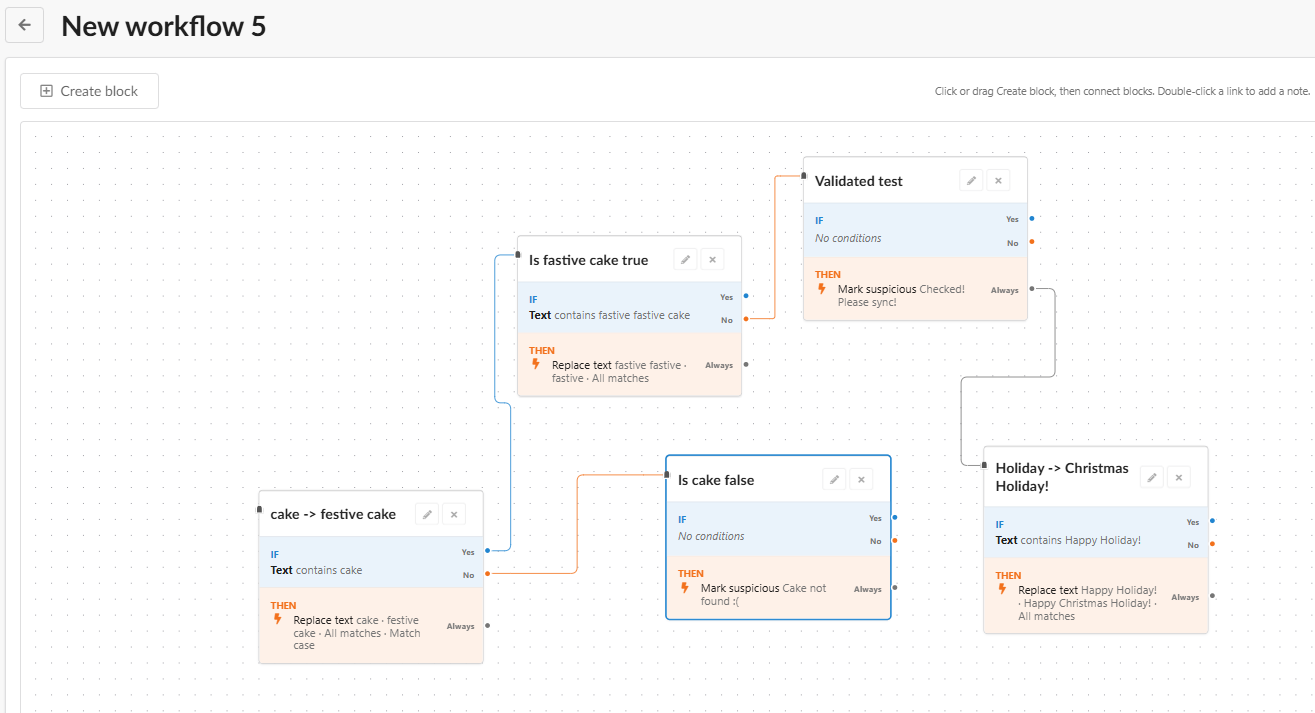Click the Create block button
The height and width of the screenshot is (713, 1315).
89,91
